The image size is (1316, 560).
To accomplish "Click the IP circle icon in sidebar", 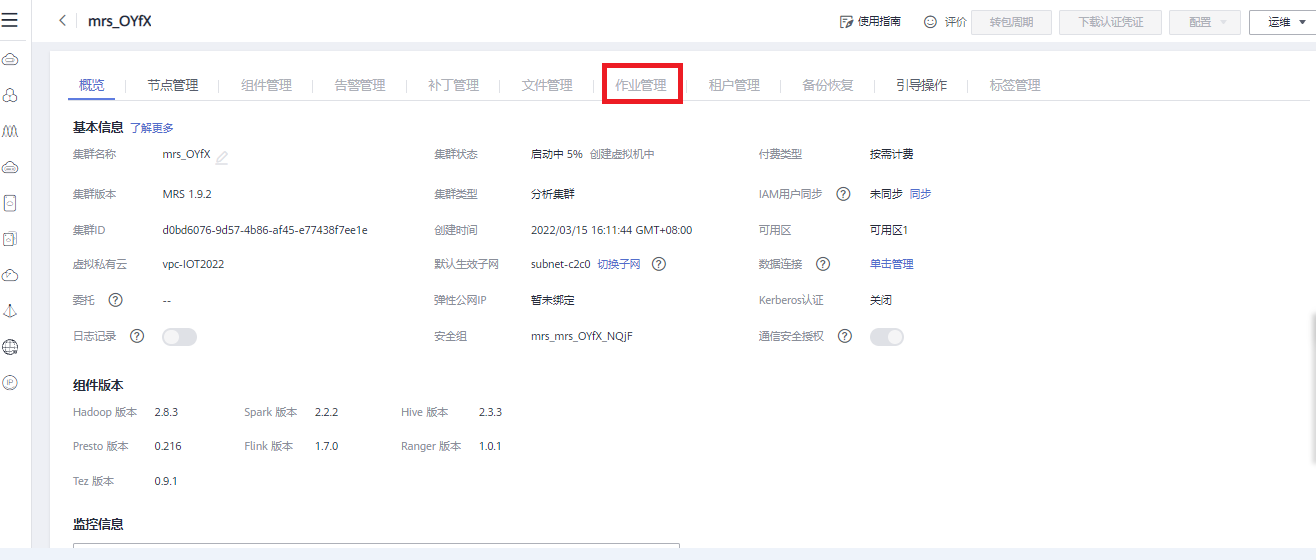I will point(10,382).
